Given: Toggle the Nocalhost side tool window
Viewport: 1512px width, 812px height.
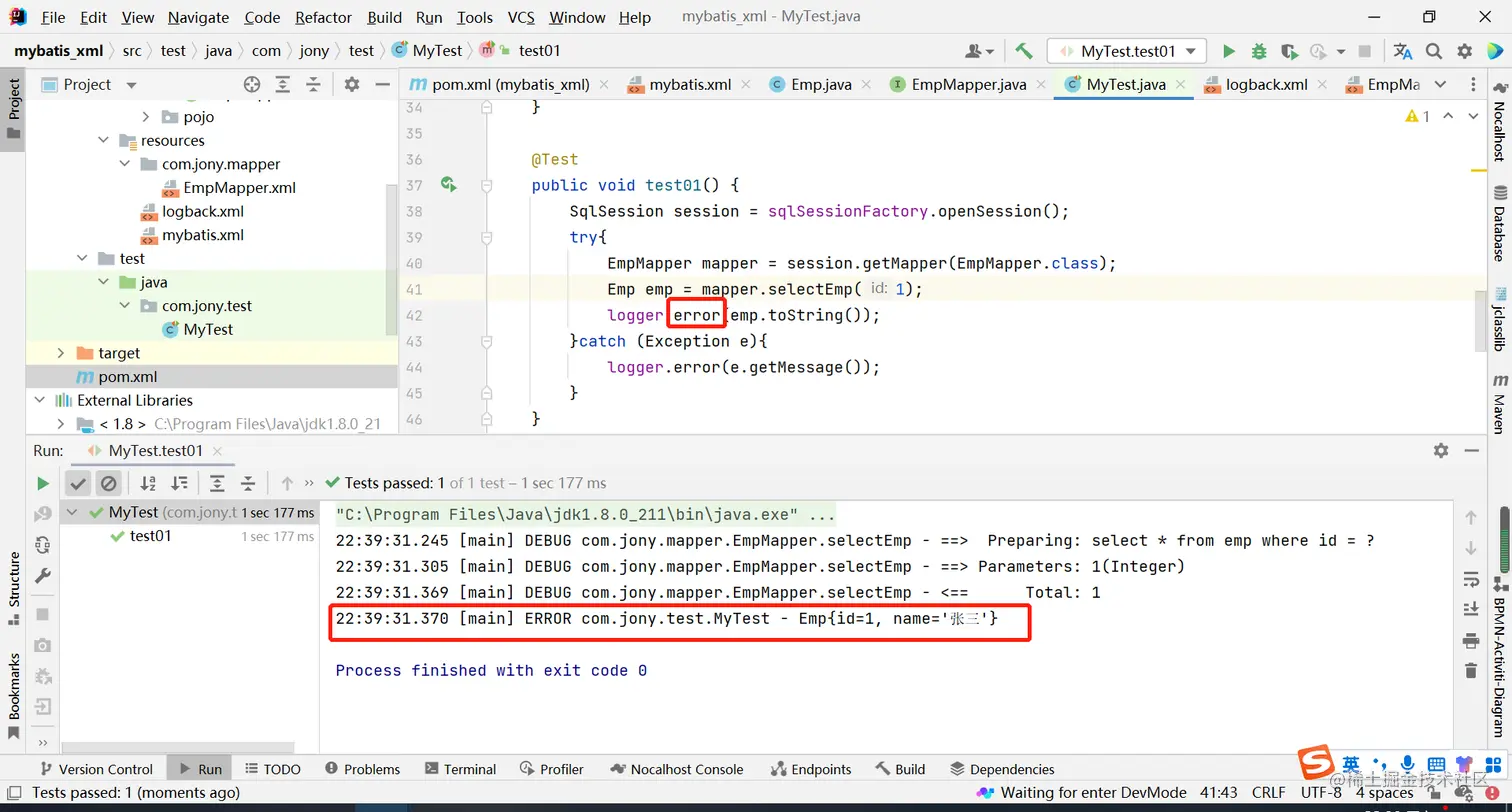Looking at the screenshot, I should pos(1500,124).
